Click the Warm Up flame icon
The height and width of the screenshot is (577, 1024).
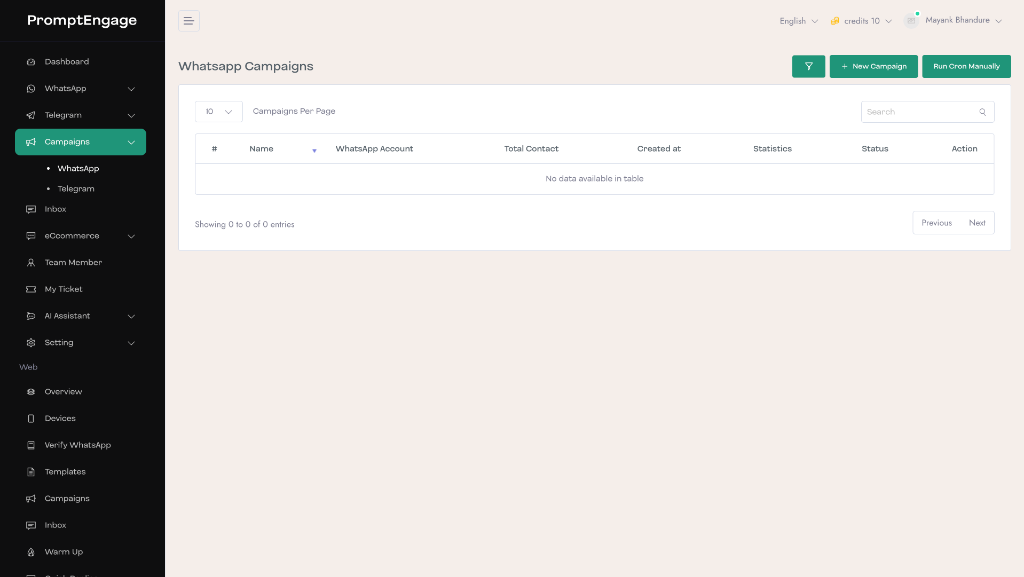[x=31, y=553]
